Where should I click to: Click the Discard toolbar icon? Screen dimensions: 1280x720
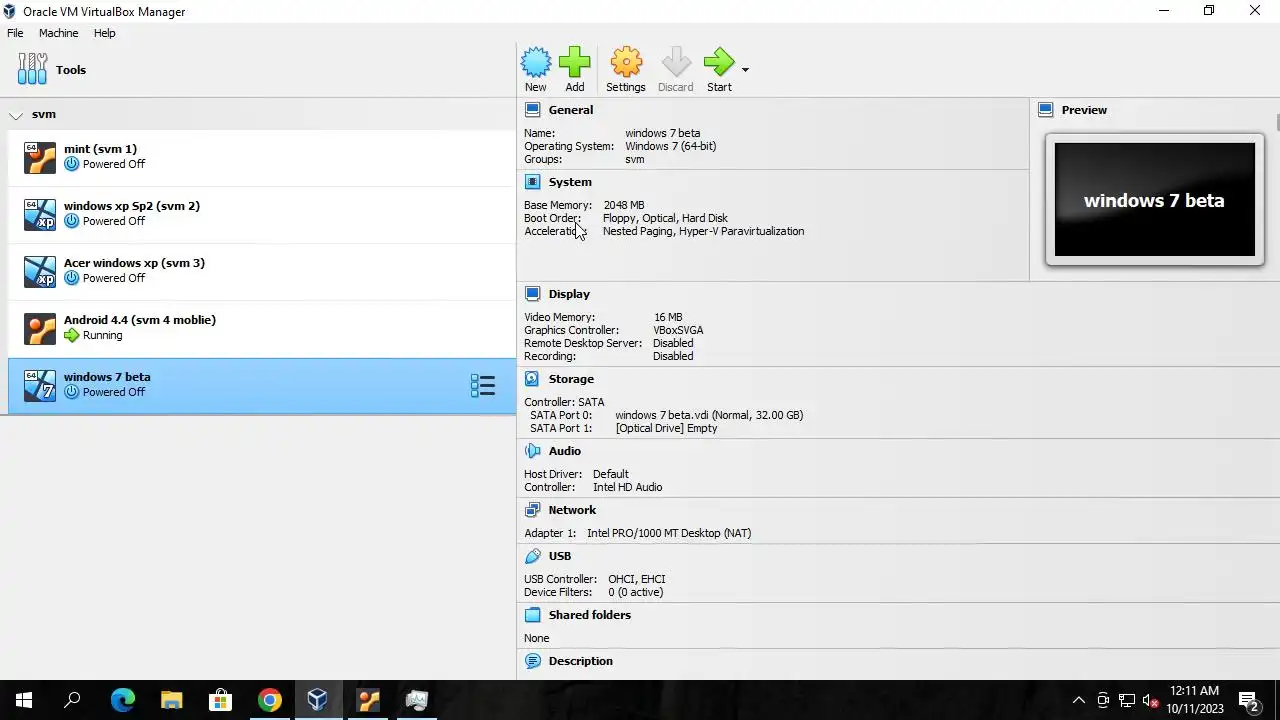(676, 63)
